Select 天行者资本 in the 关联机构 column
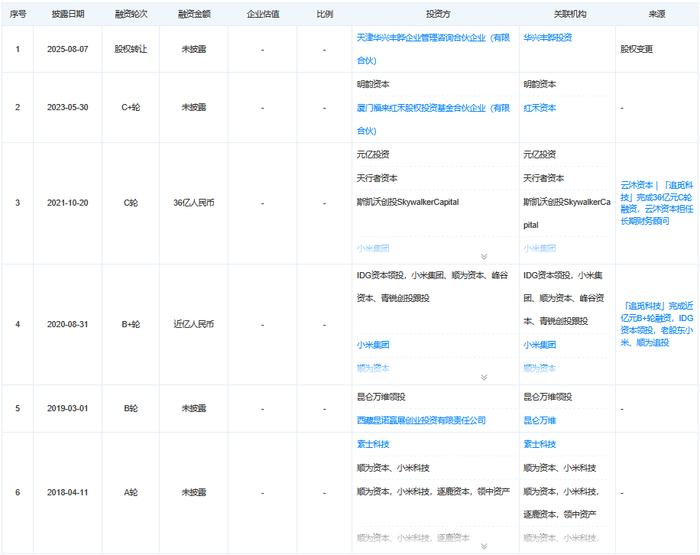 [x=544, y=178]
